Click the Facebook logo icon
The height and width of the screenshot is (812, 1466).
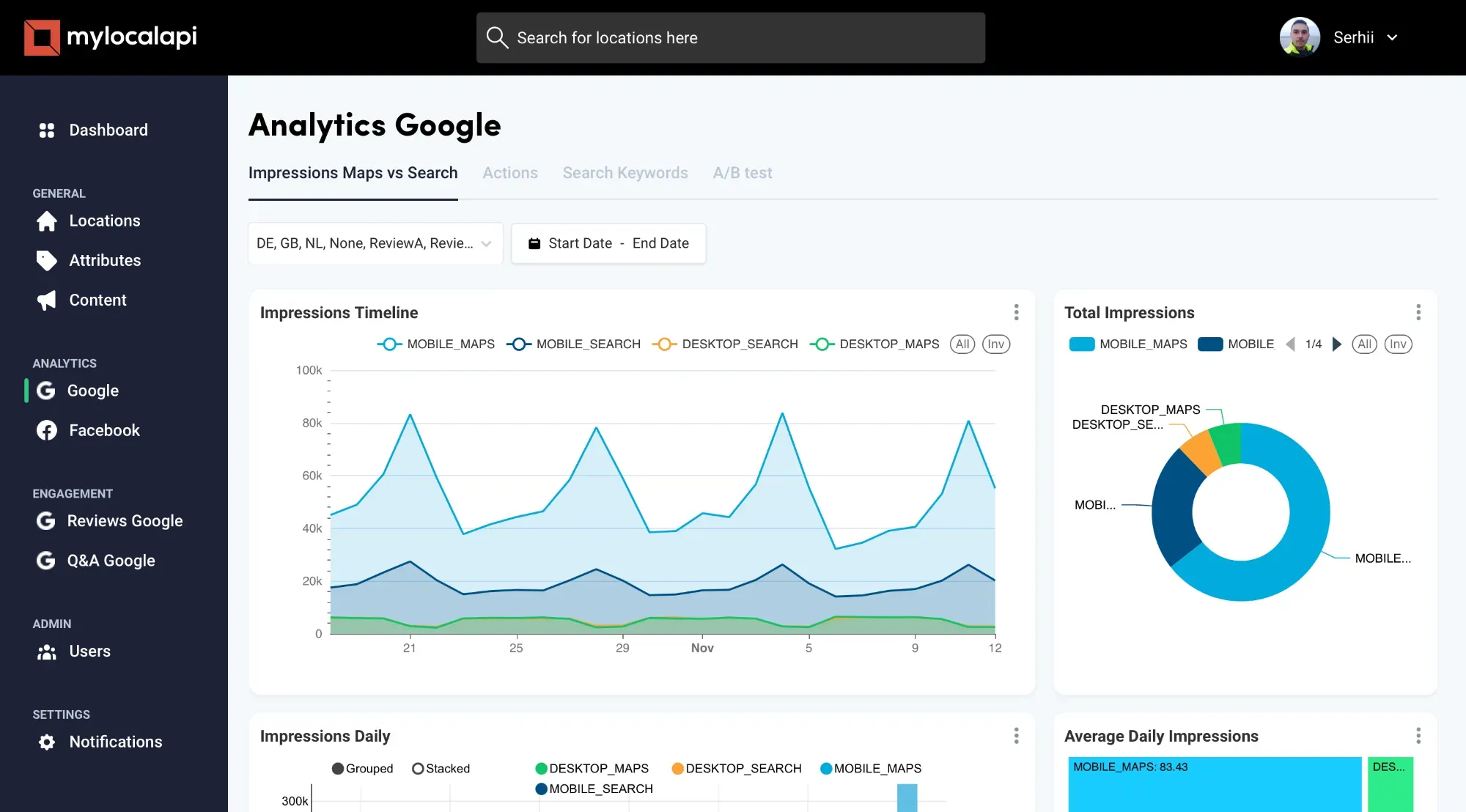[x=47, y=430]
